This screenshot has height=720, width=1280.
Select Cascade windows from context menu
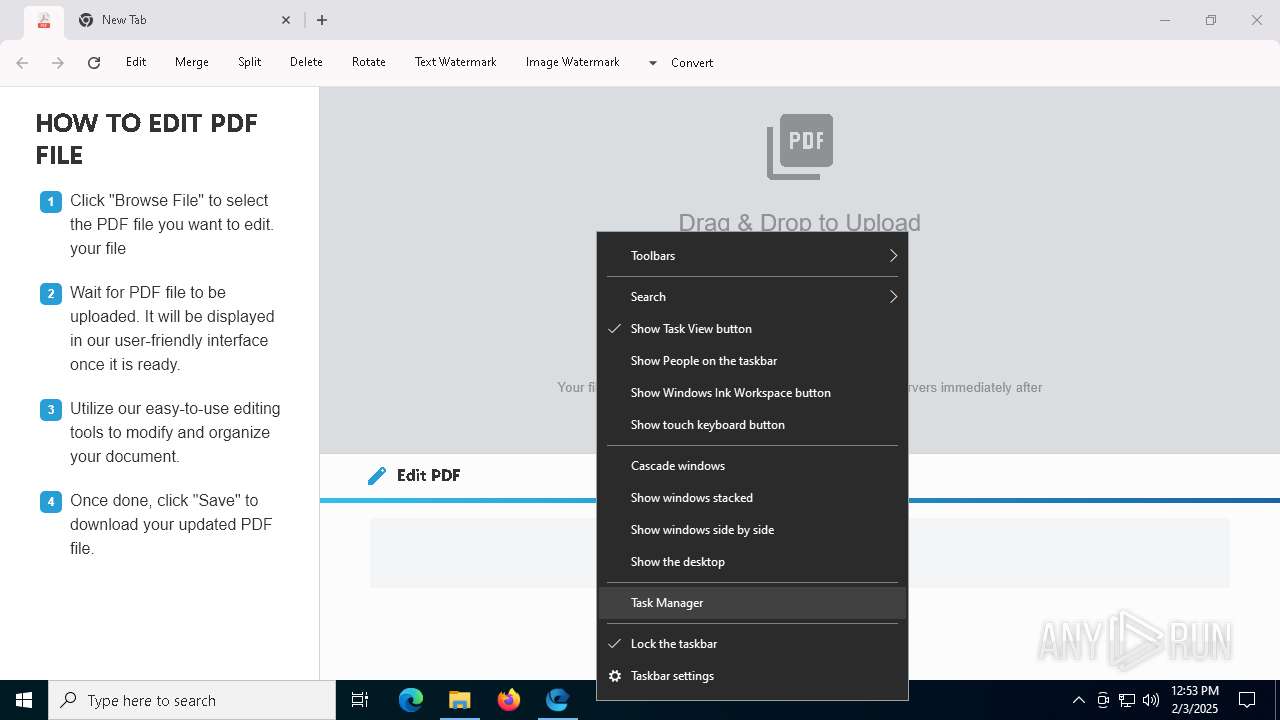pos(752,465)
